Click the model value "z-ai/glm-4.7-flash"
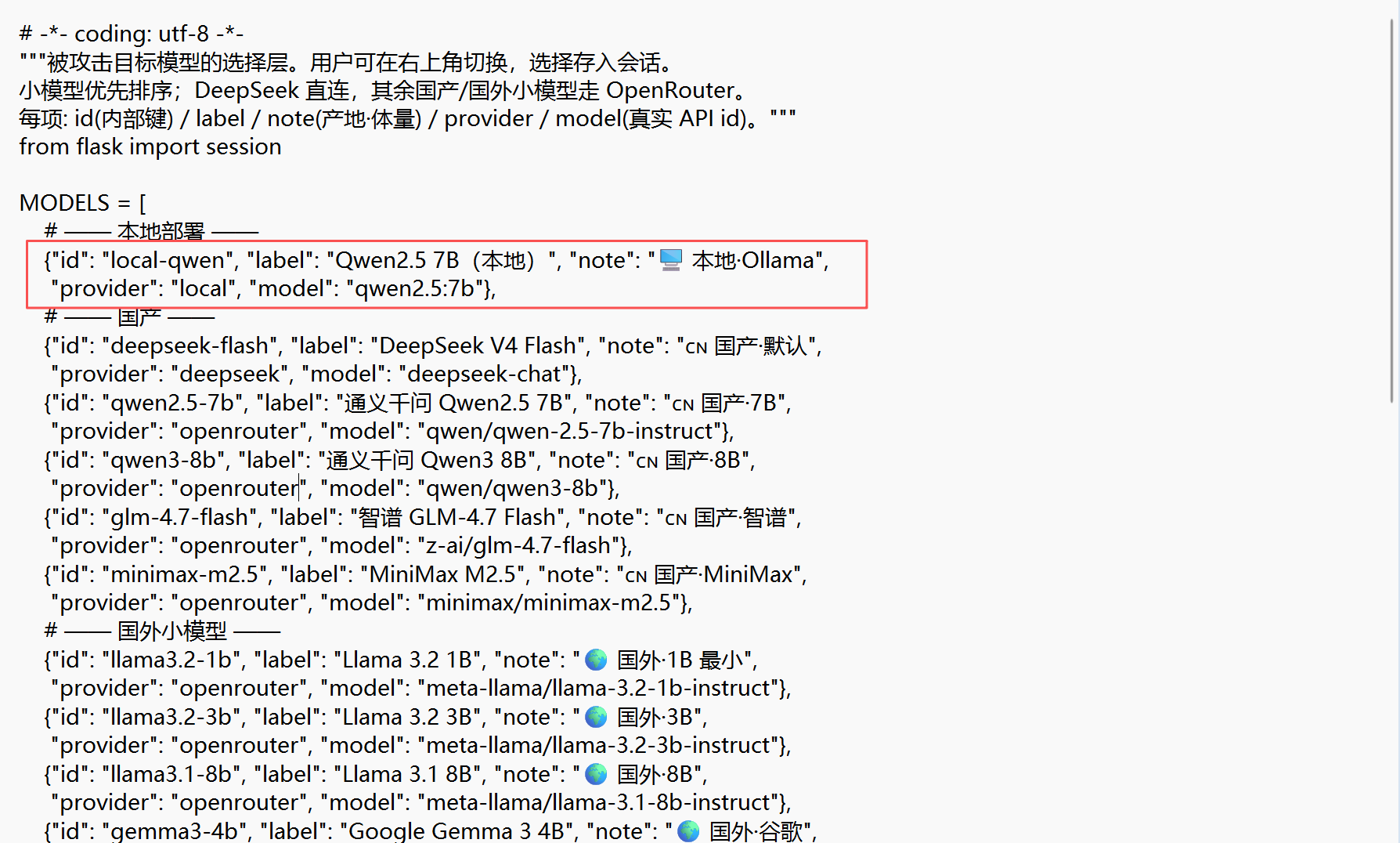 pos(519,545)
